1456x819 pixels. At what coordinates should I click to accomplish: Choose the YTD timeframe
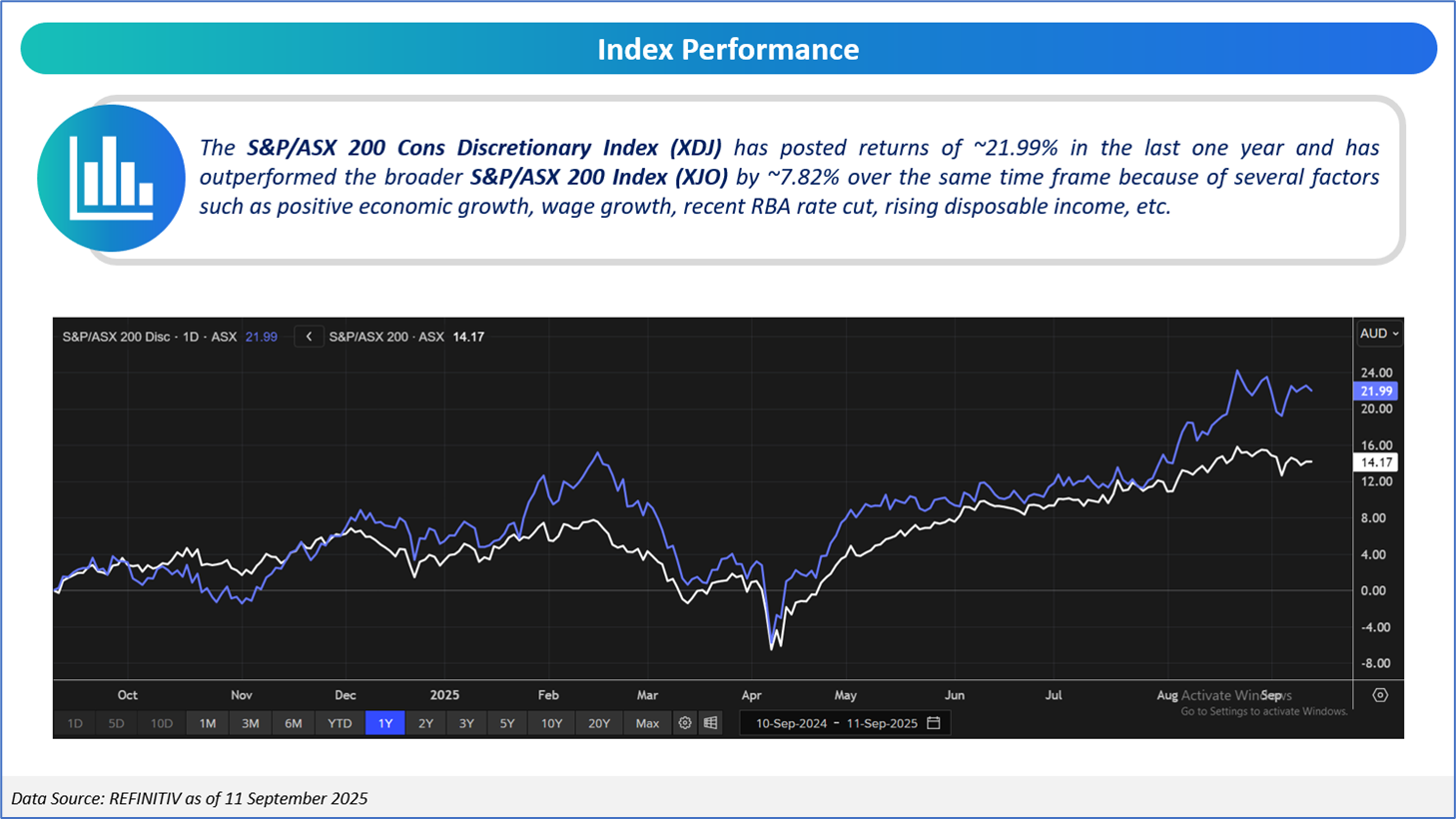(x=340, y=723)
